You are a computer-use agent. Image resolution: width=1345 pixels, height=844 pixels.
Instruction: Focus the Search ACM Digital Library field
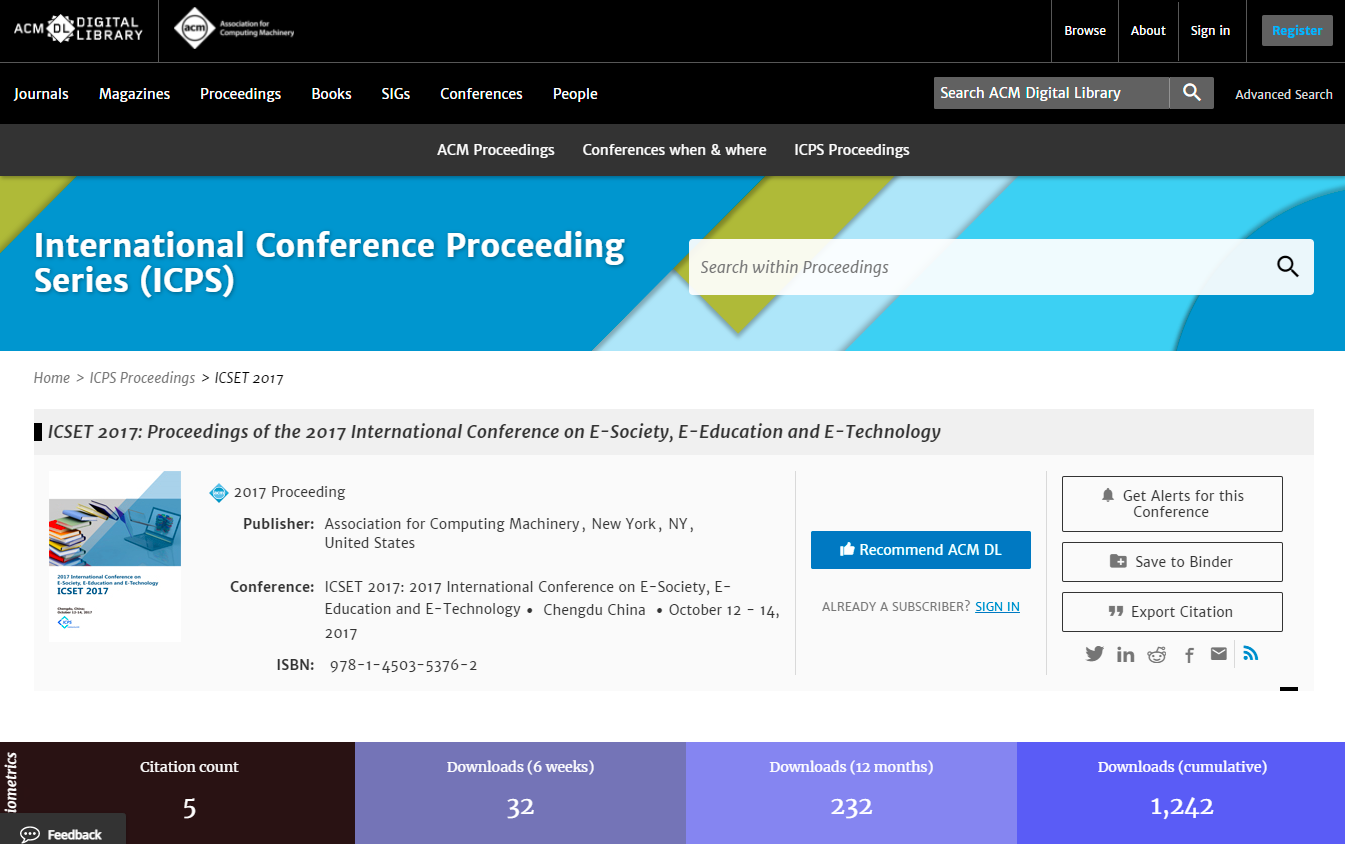pos(1051,93)
